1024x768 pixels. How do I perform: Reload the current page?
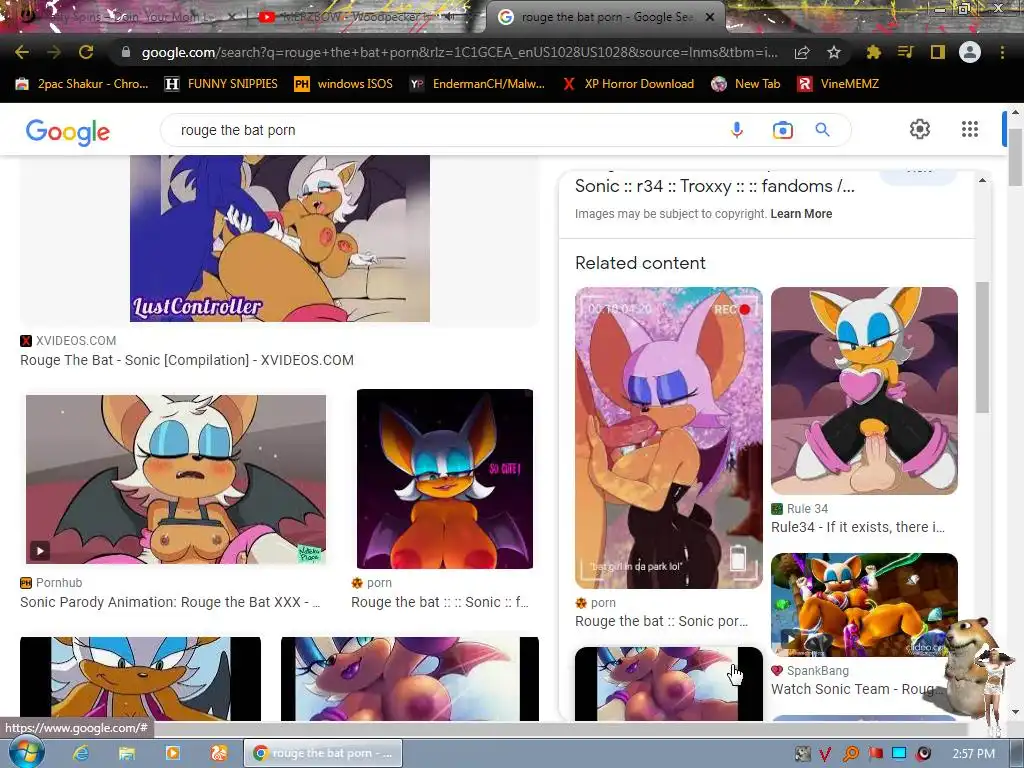coord(86,52)
